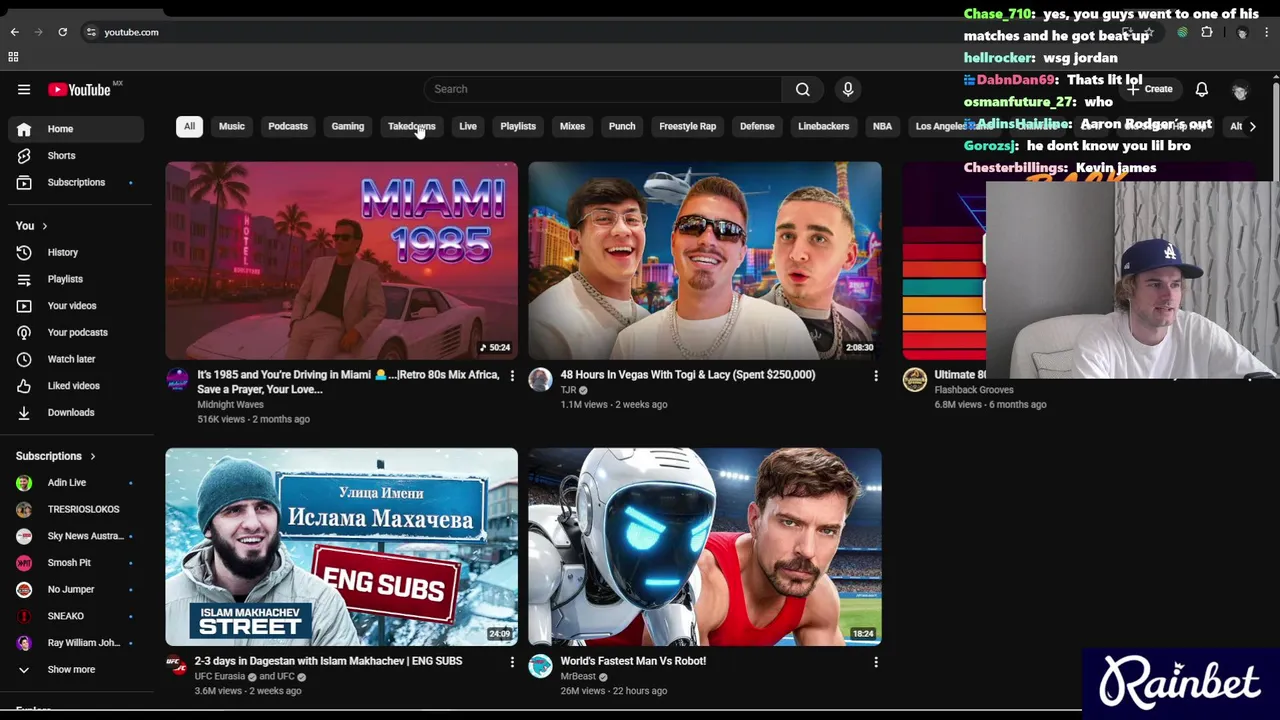The image size is (1280, 720).
Task: Click the TJR channel avatar
Action: click(x=540, y=379)
